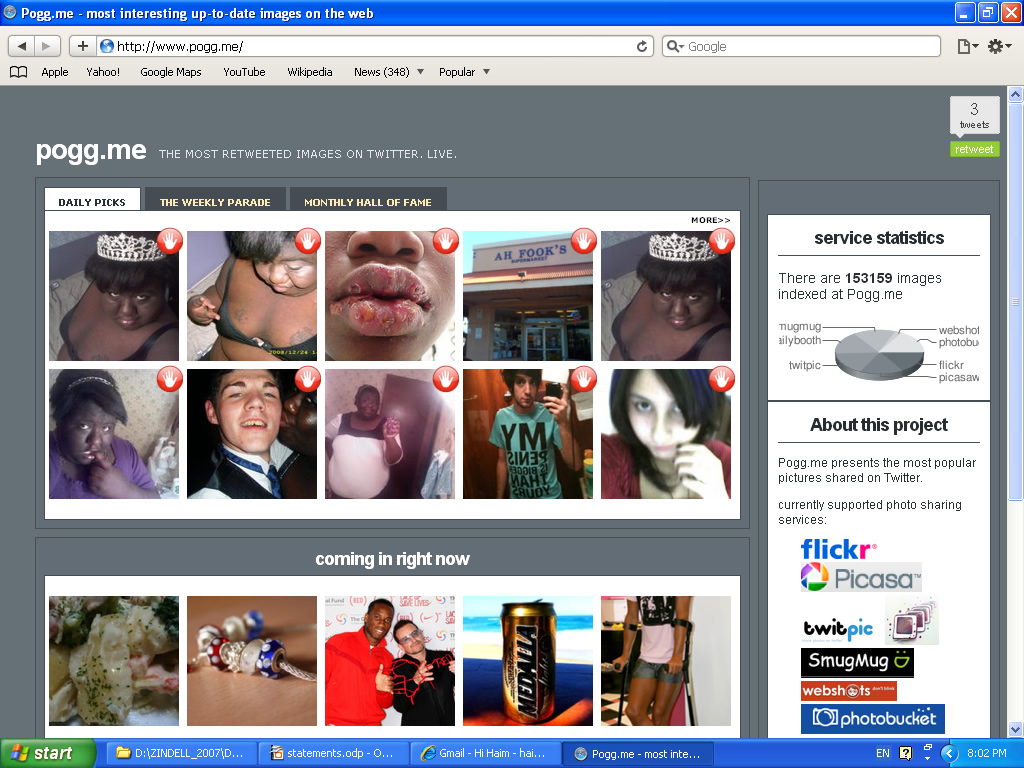Click the red hand on the teal shirt selfie
This screenshot has width=1024, height=768.
pyautogui.click(x=584, y=379)
